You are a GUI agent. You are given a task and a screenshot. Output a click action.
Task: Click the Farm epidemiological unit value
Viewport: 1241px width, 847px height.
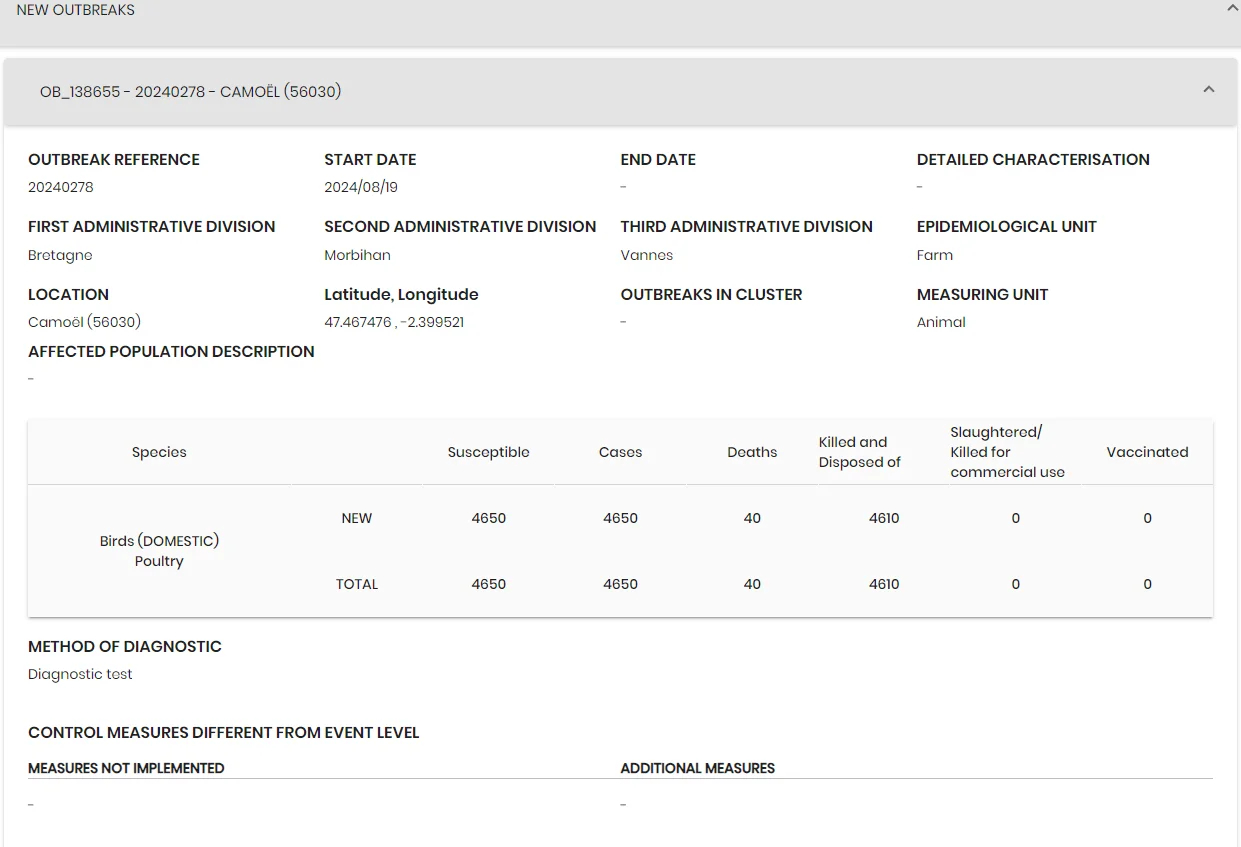(935, 255)
